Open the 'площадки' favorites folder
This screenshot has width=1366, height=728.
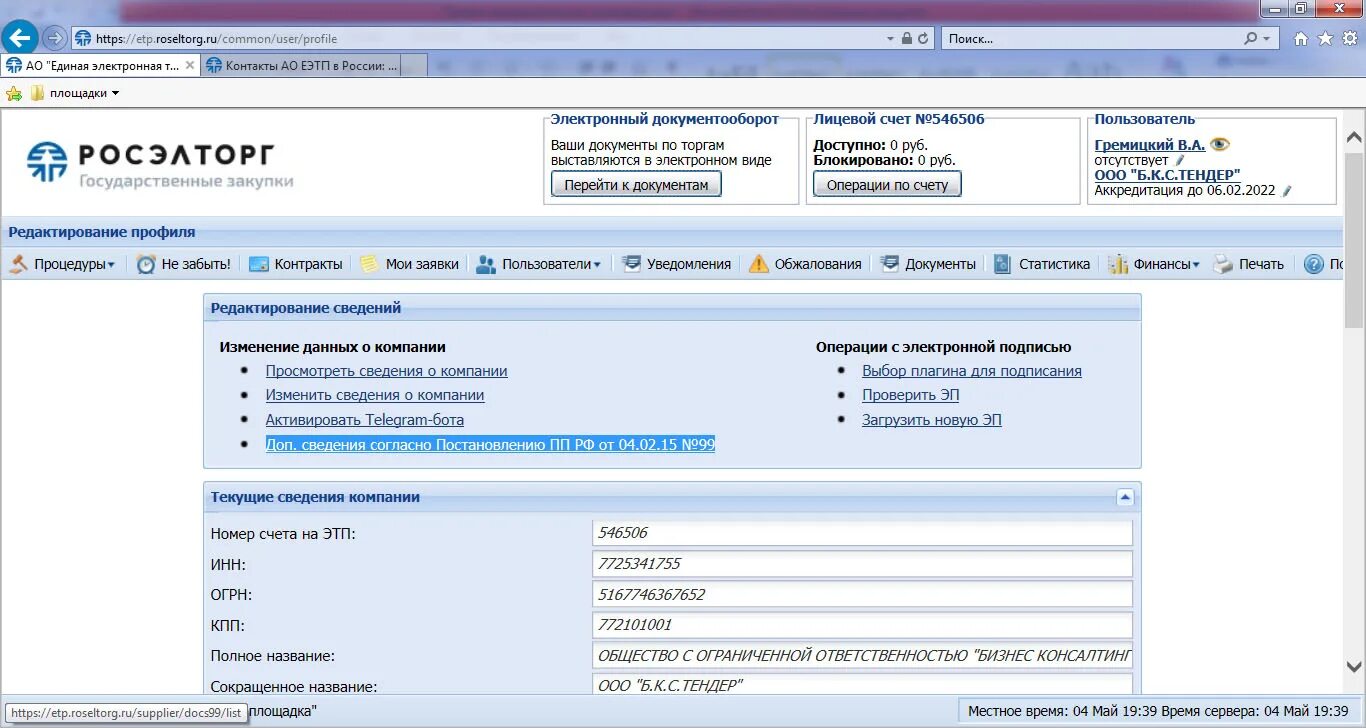tap(76, 93)
